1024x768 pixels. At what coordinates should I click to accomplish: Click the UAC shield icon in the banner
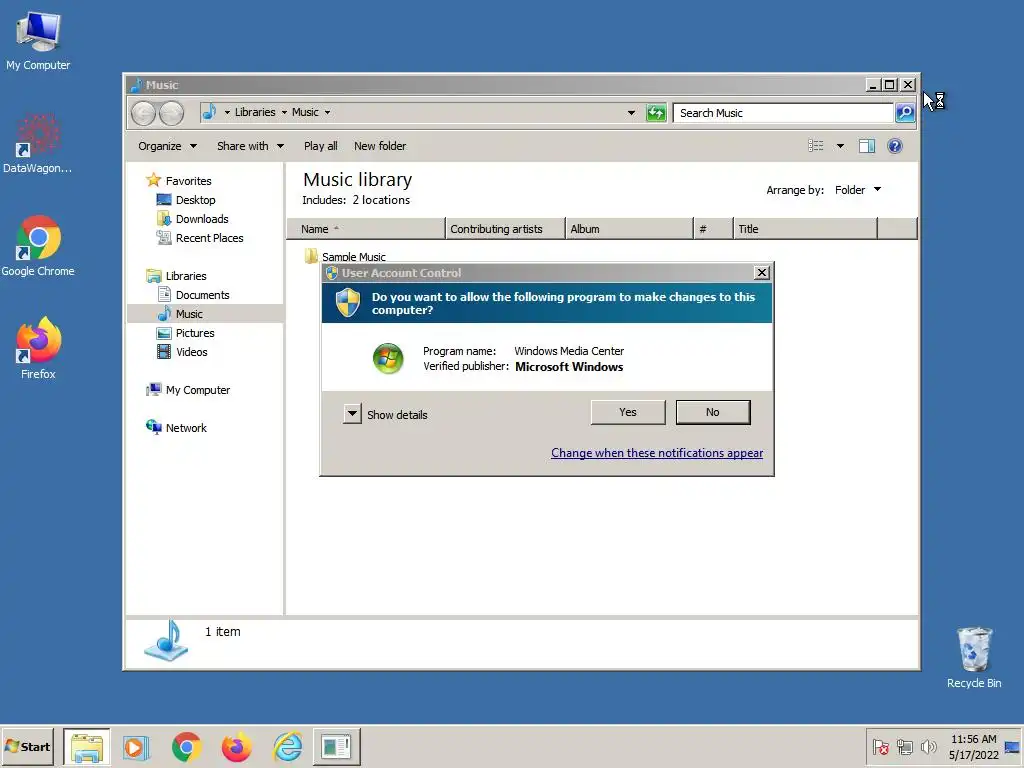[347, 303]
